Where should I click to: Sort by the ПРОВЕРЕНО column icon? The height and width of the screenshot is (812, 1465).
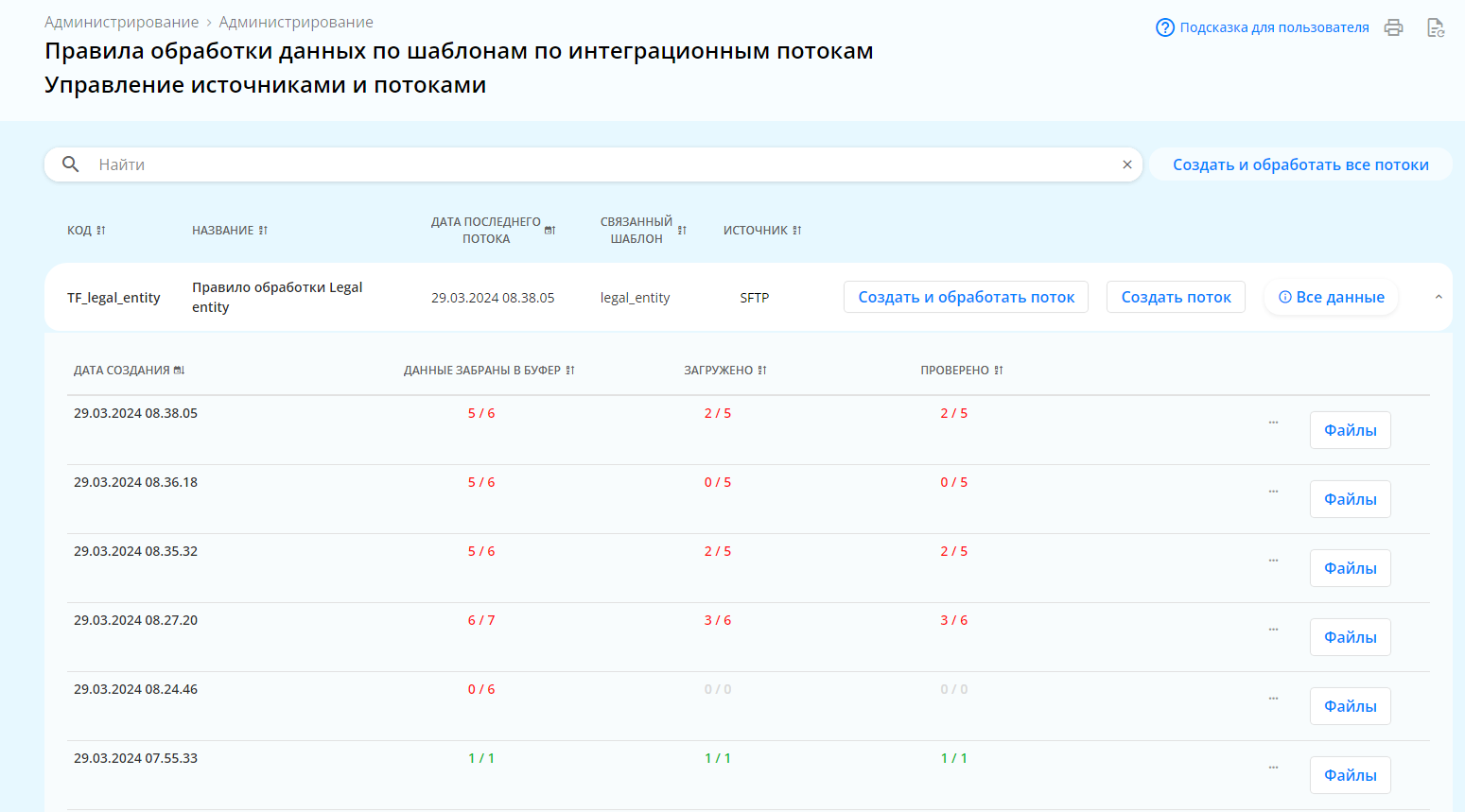tap(998, 371)
